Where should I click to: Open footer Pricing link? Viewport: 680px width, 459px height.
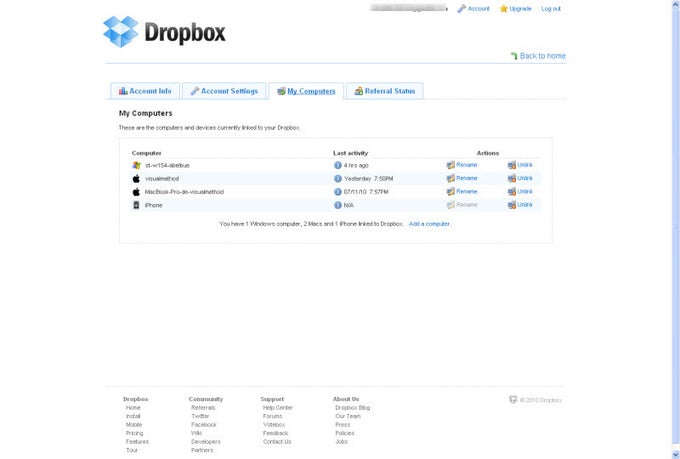pos(134,433)
